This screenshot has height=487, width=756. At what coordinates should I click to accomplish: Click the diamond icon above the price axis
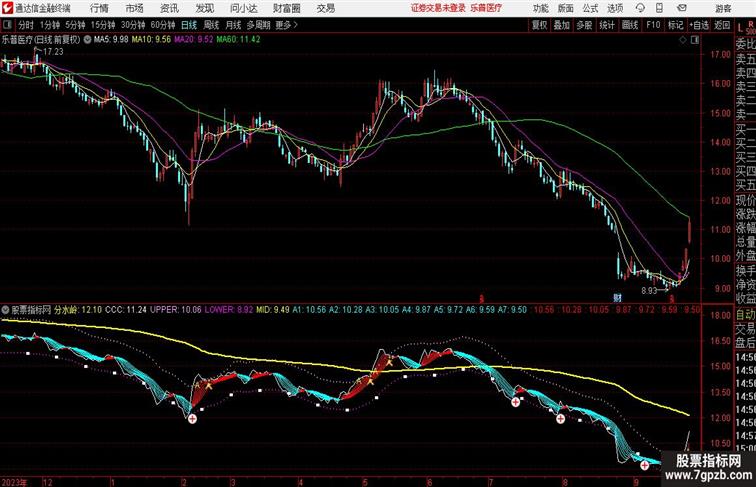click(x=683, y=40)
